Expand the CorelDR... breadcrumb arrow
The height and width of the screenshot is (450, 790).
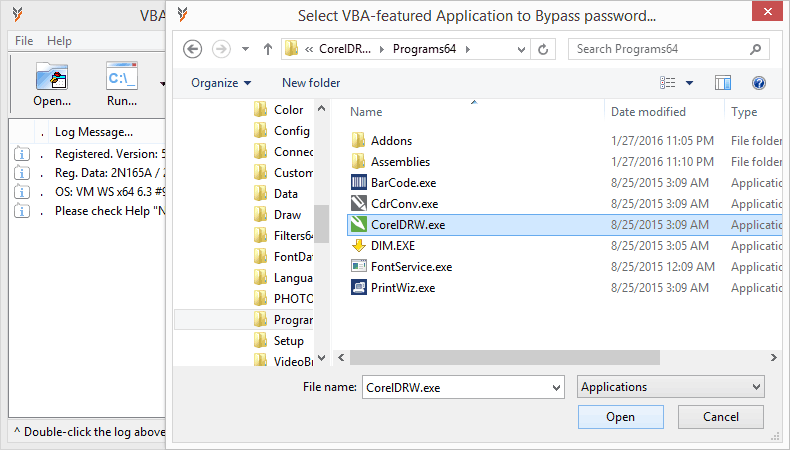(381, 49)
